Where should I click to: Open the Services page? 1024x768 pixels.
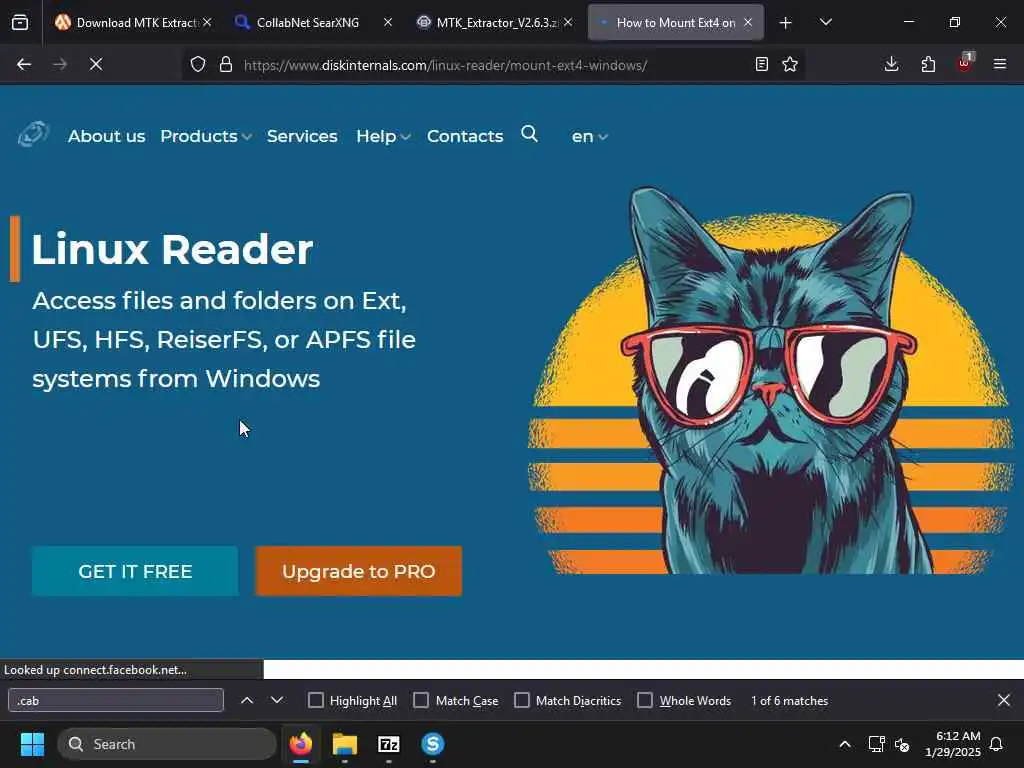(302, 136)
